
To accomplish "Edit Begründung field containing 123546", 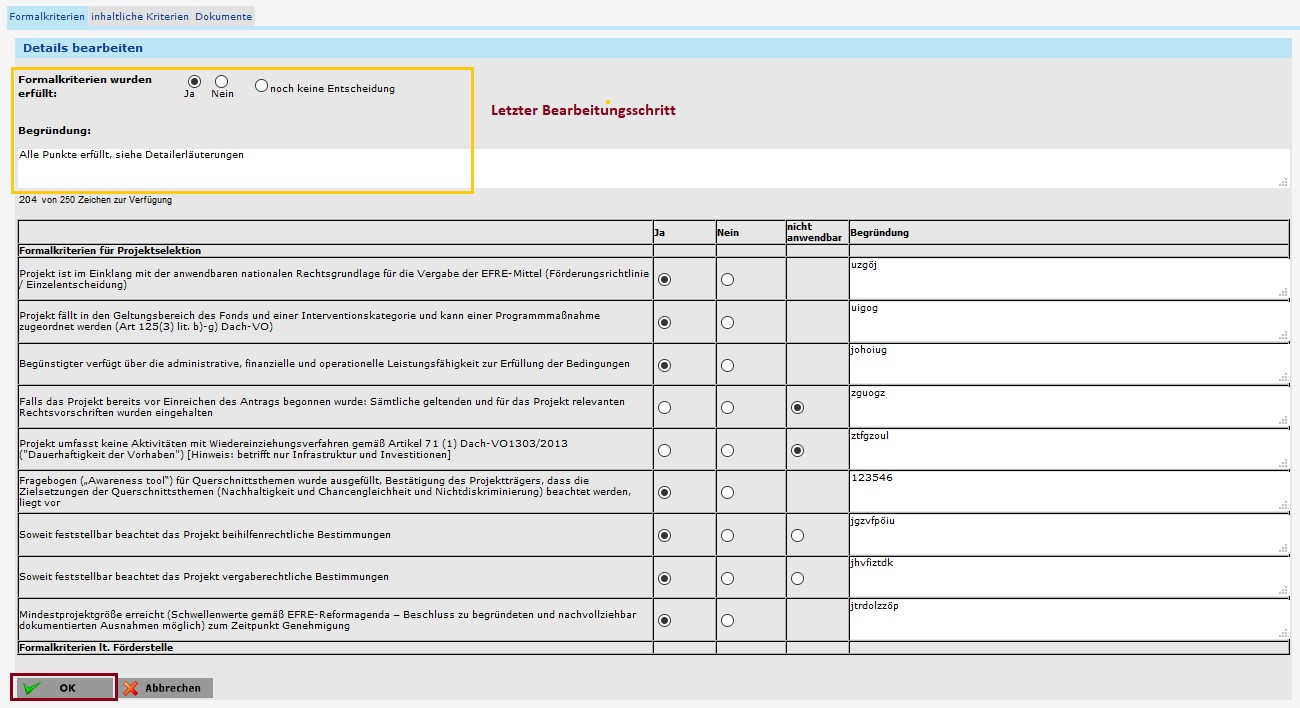I will pos(1069,491).
